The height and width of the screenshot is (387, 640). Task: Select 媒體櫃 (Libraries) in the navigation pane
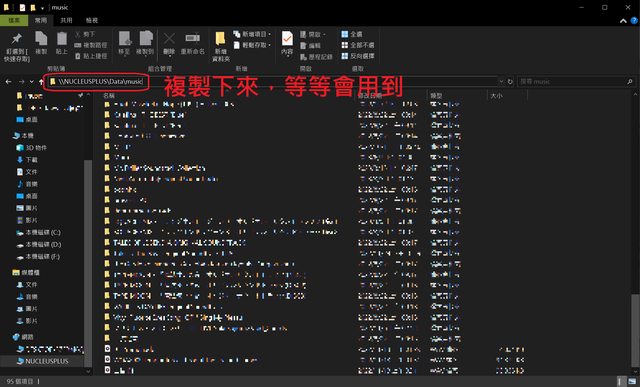(26, 272)
